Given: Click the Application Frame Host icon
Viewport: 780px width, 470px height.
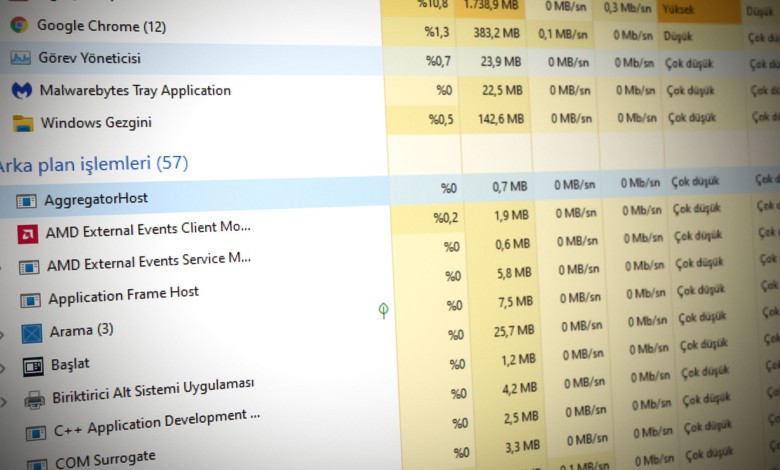Looking at the screenshot, I should tap(30, 300).
